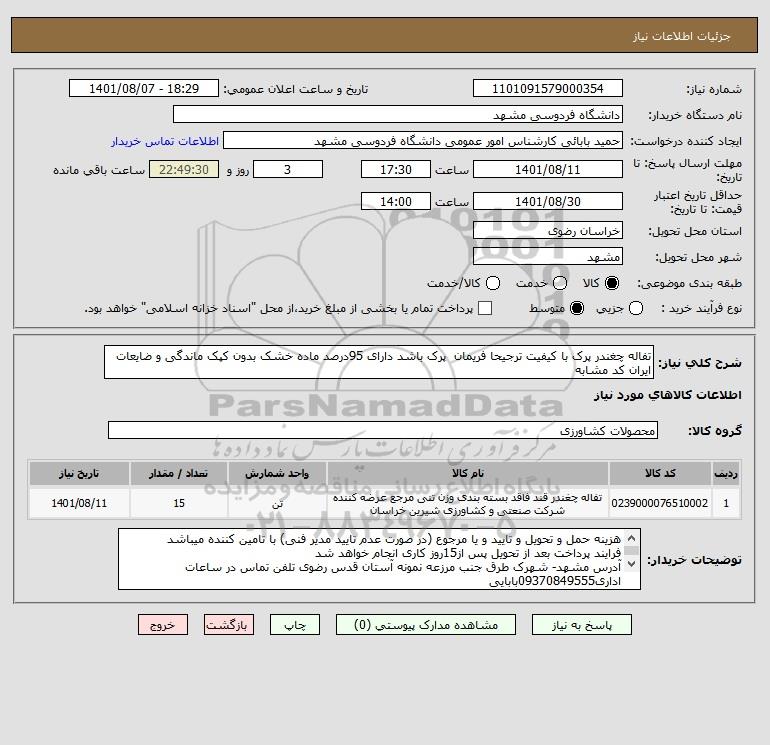Image resolution: width=770 pixels, height=745 pixels.
Task: Click the announcement date-time field 1401/08/07
Action: click(144, 88)
